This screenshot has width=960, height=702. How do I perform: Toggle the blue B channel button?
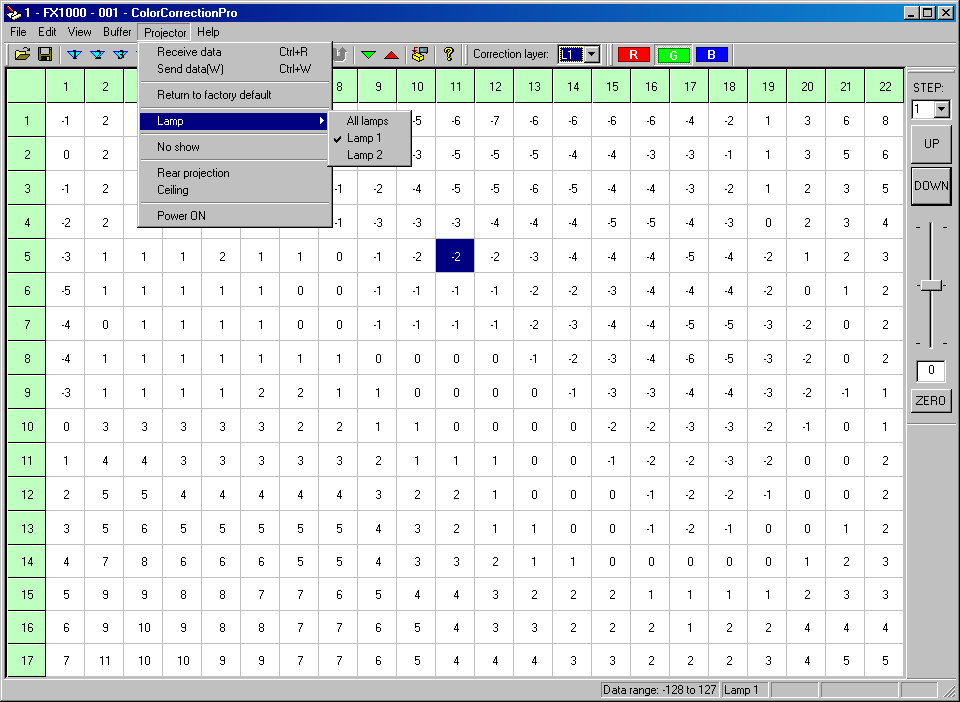(711, 54)
